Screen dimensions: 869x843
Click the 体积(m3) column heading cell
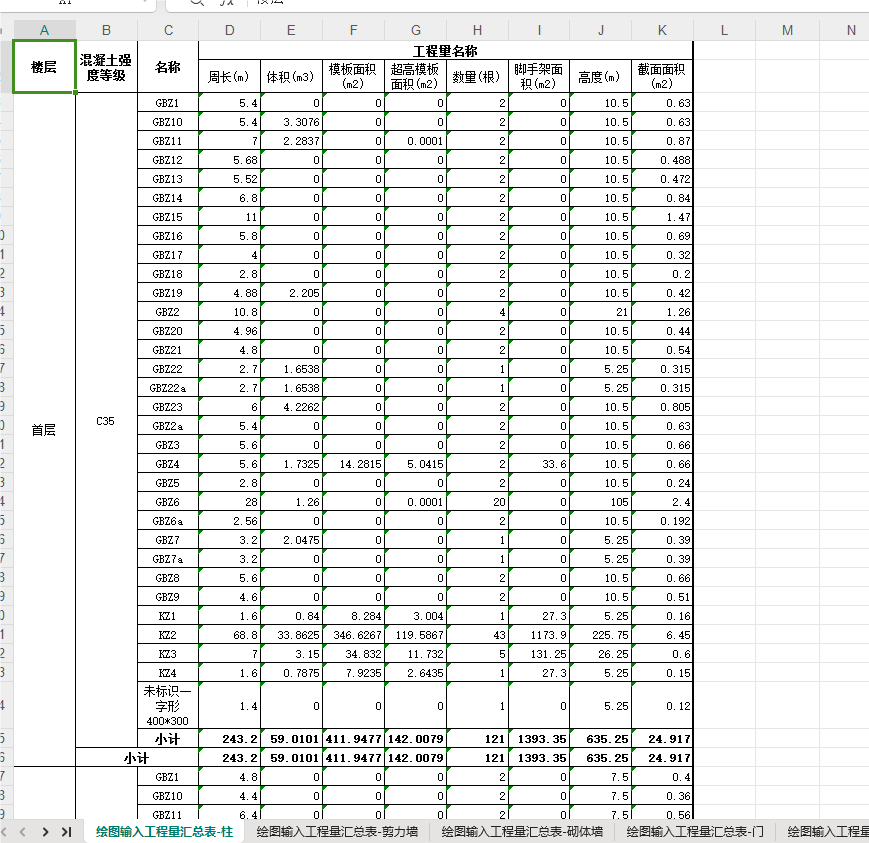[291, 76]
